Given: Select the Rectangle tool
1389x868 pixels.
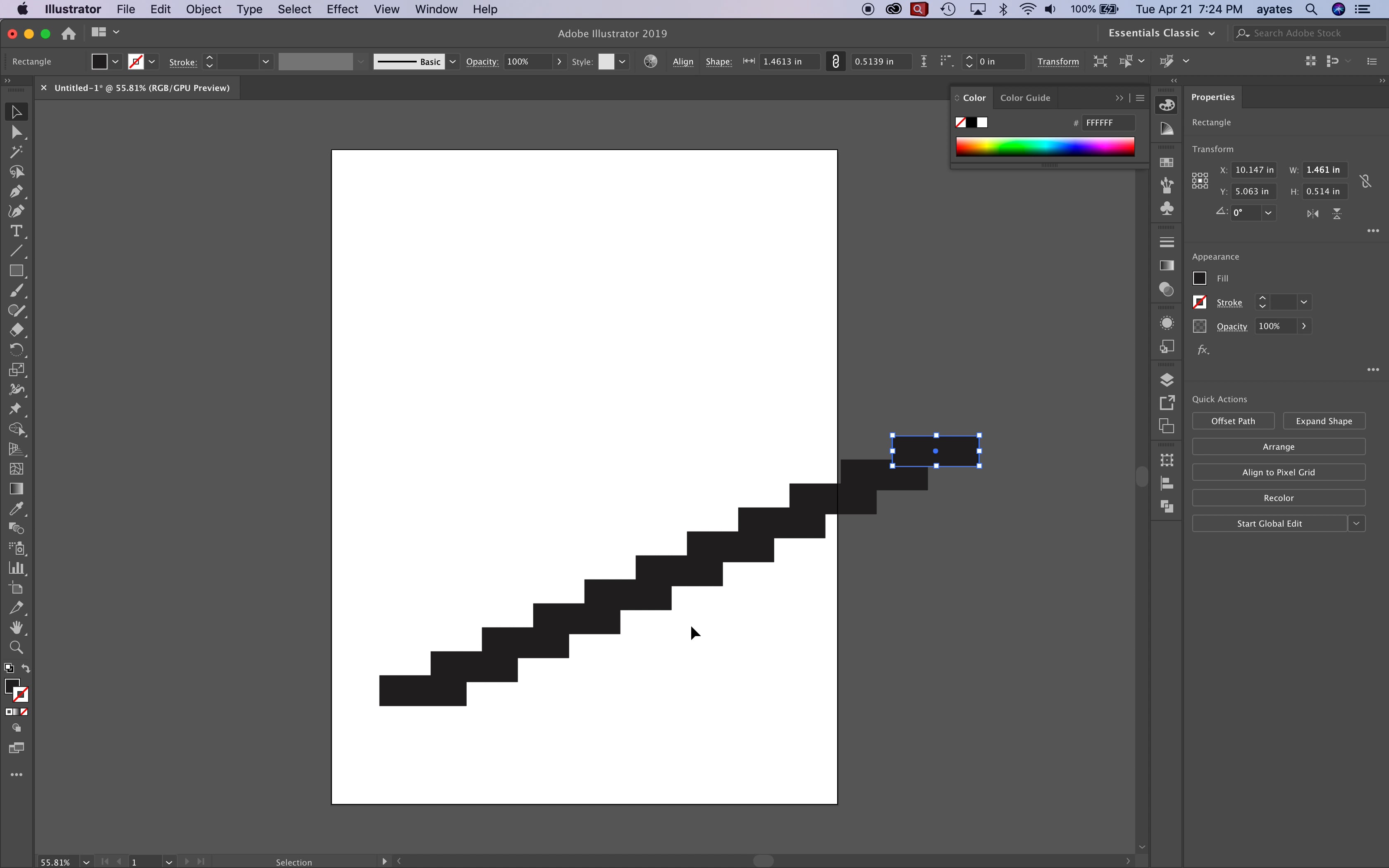Looking at the screenshot, I should click(x=16, y=270).
